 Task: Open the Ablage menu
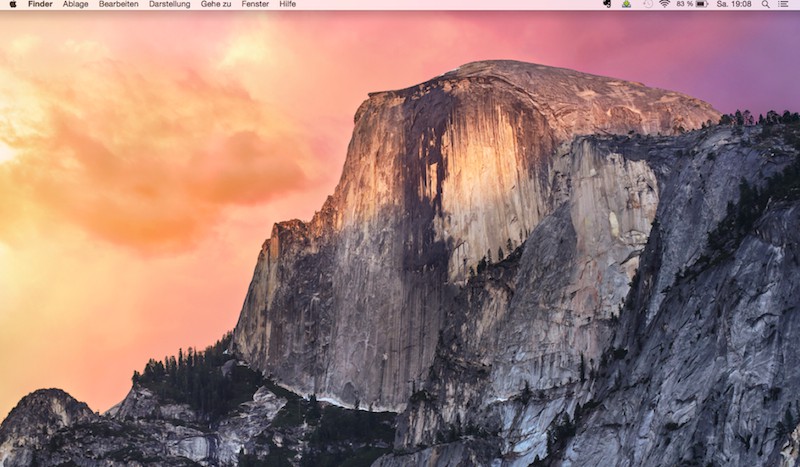(75, 4)
